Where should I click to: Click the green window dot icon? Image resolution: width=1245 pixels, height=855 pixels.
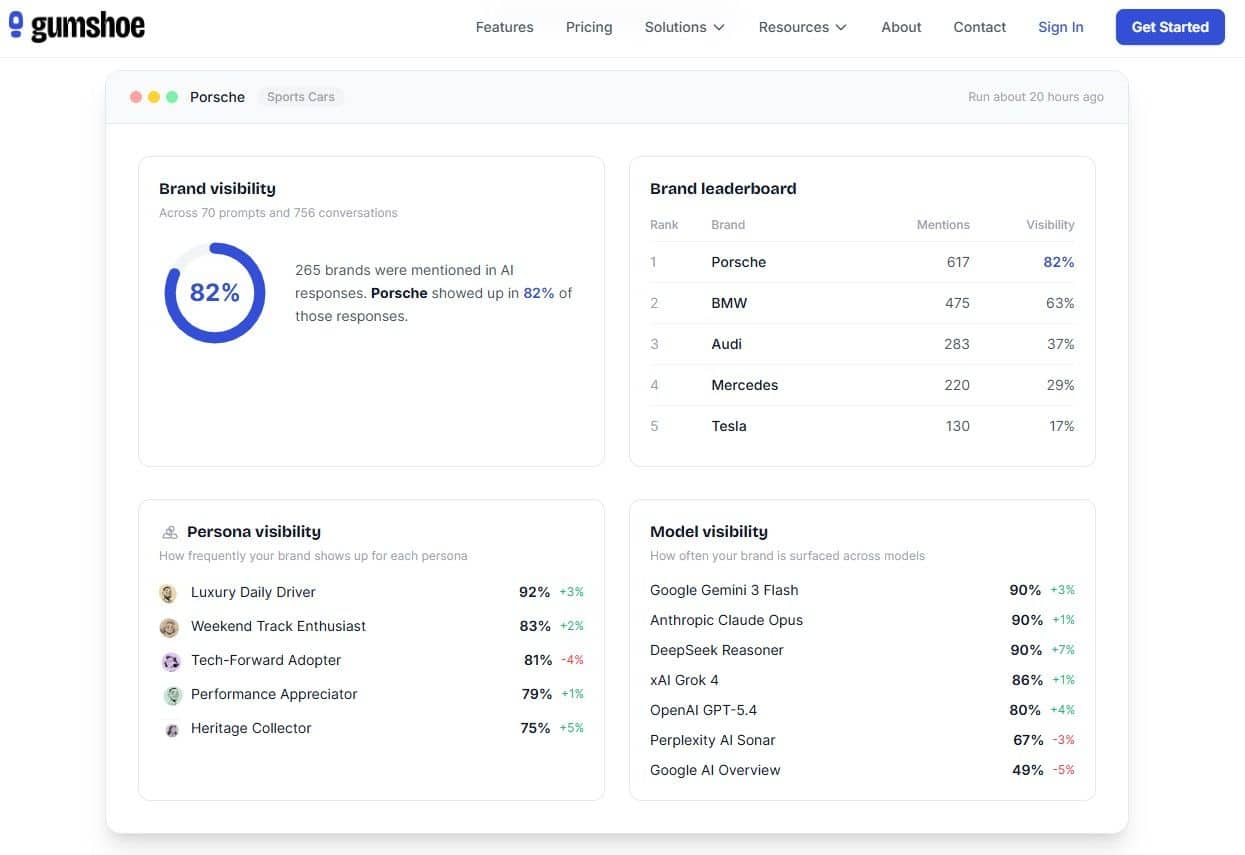(x=172, y=97)
